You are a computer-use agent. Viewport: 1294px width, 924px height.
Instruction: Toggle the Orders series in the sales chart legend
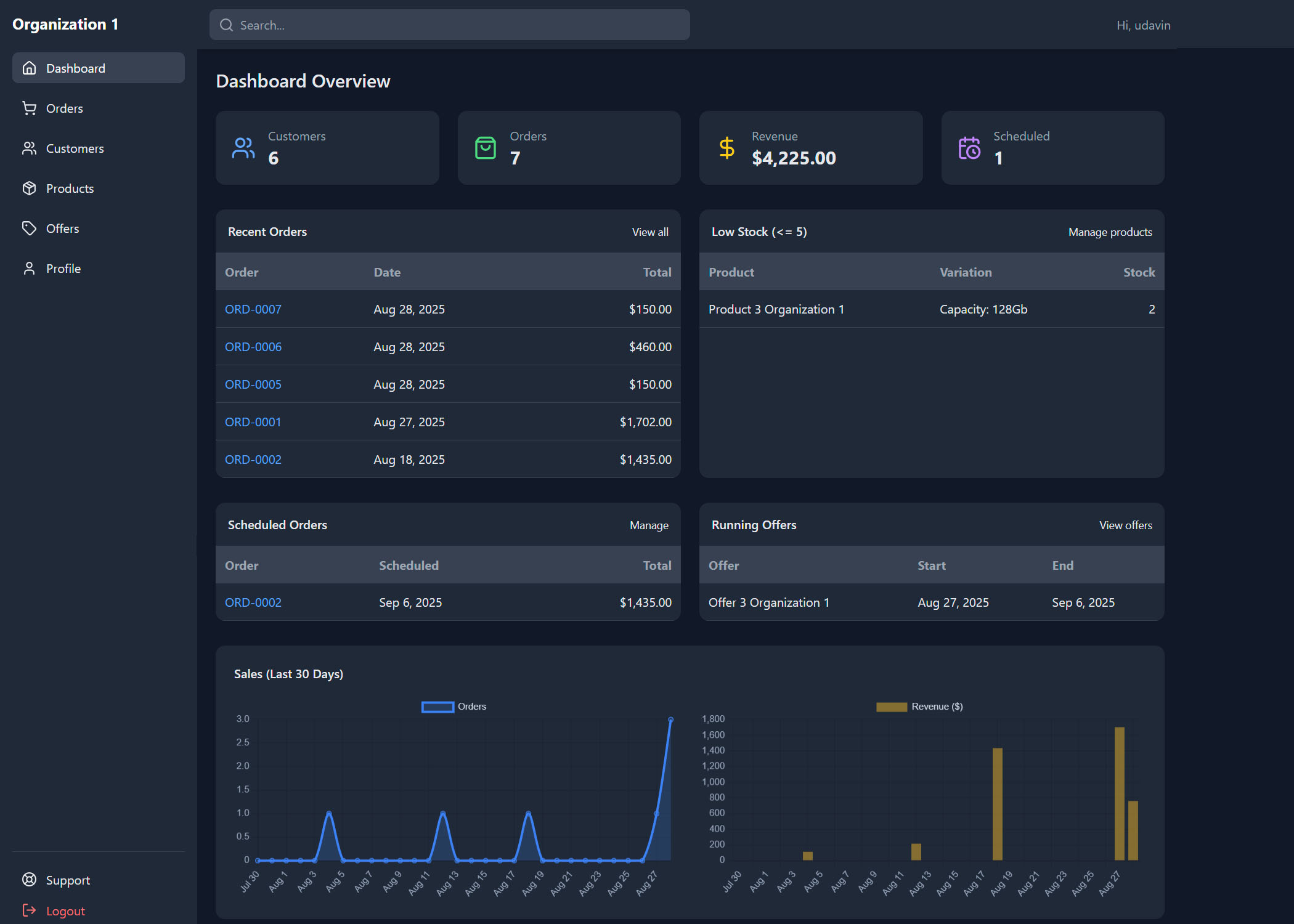[x=454, y=707]
